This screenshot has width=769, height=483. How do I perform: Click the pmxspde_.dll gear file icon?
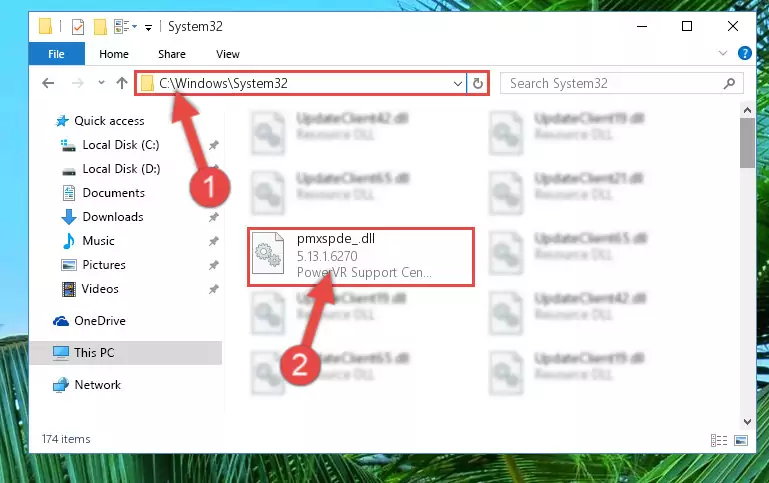268,253
